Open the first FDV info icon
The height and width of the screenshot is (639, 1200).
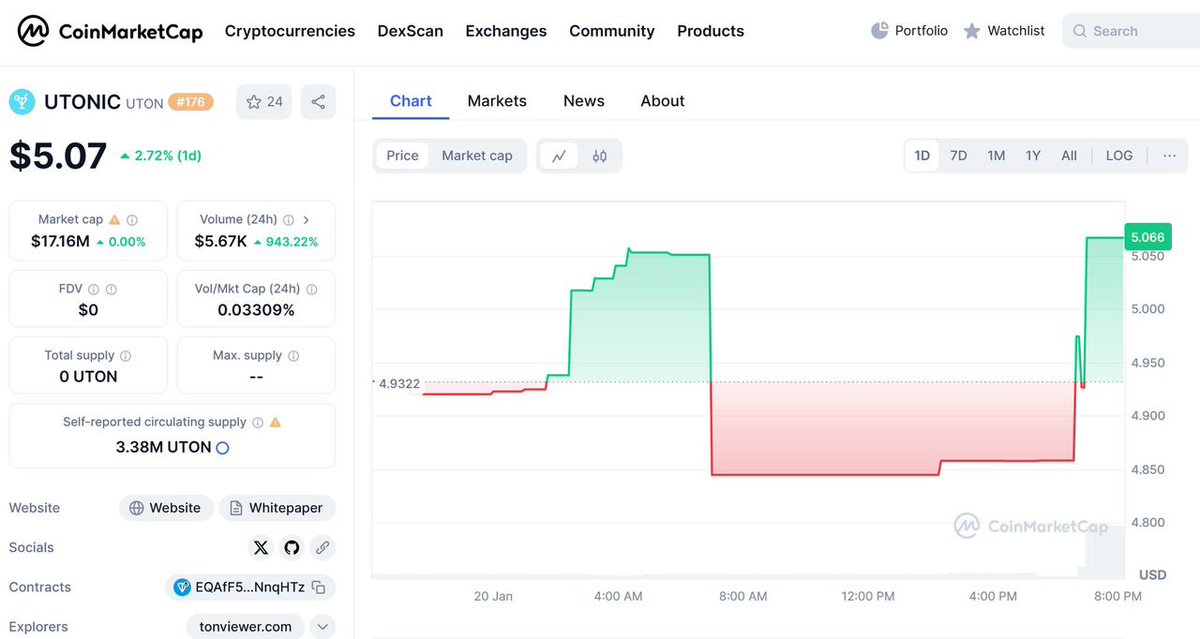pos(93,289)
